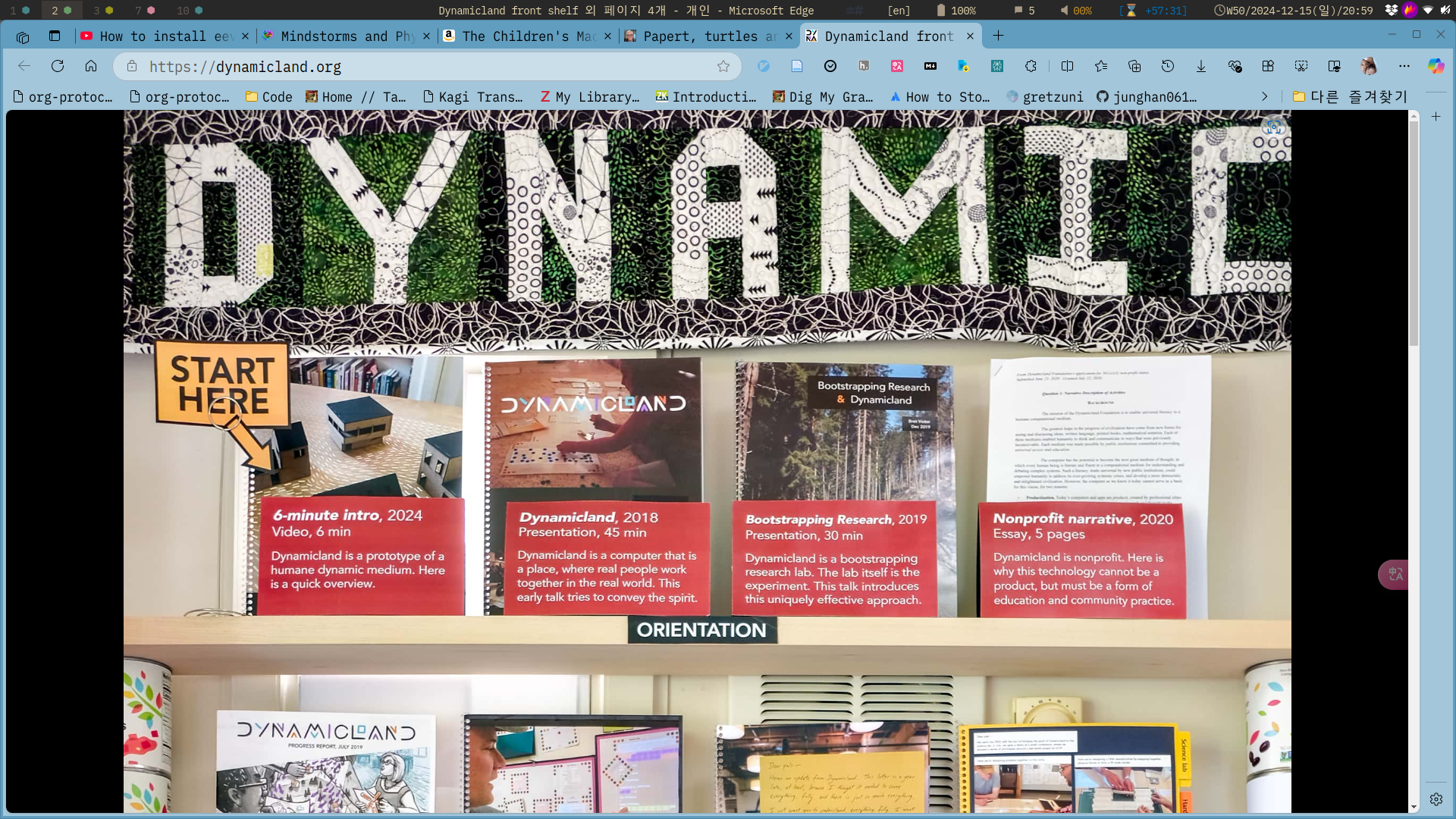This screenshot has height=819, width=1456.
Task: Click the battery 100% indicator
Action: click(x=955, y=10)
